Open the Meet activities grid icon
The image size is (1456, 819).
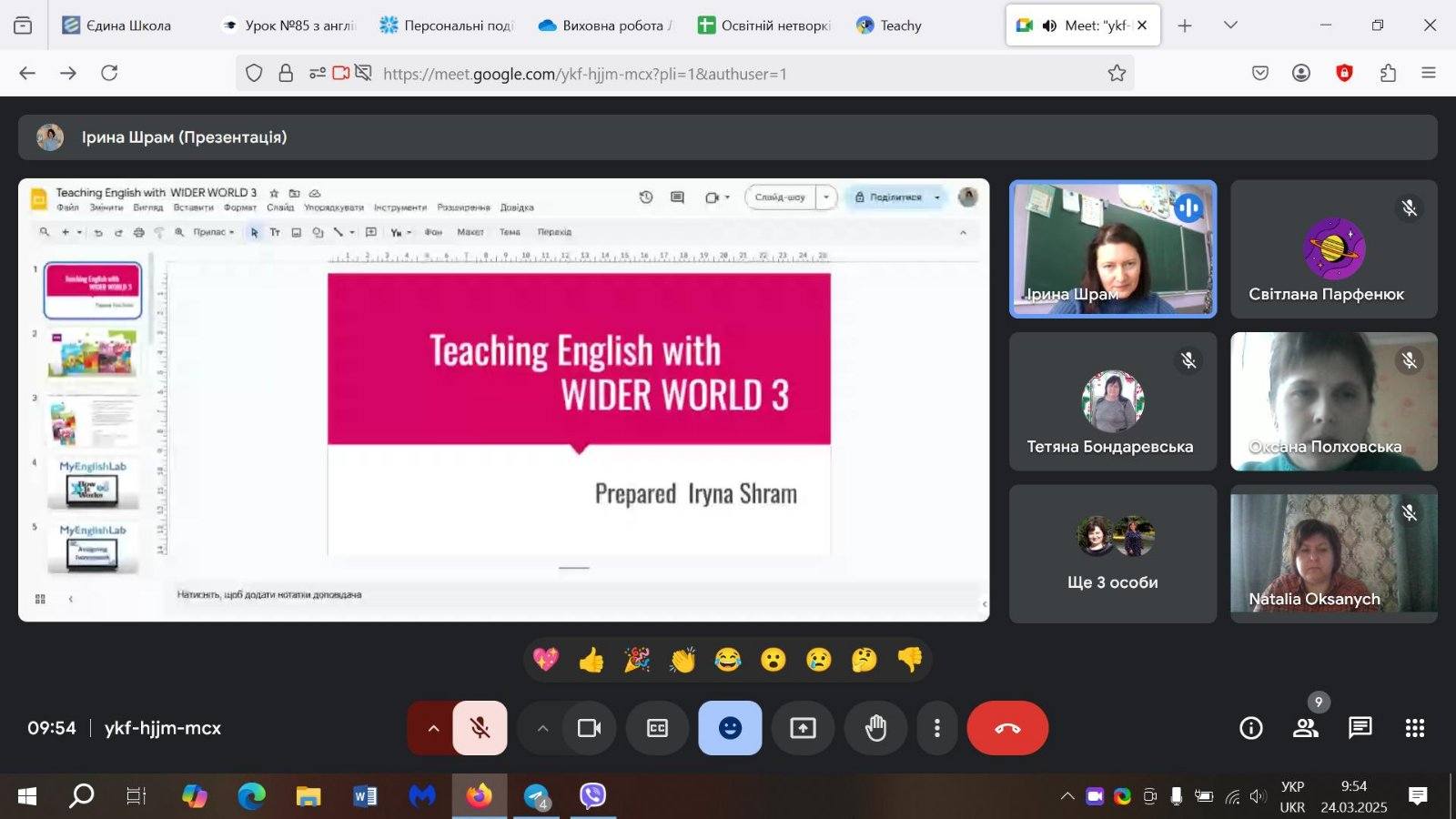tap(1415, 728)
